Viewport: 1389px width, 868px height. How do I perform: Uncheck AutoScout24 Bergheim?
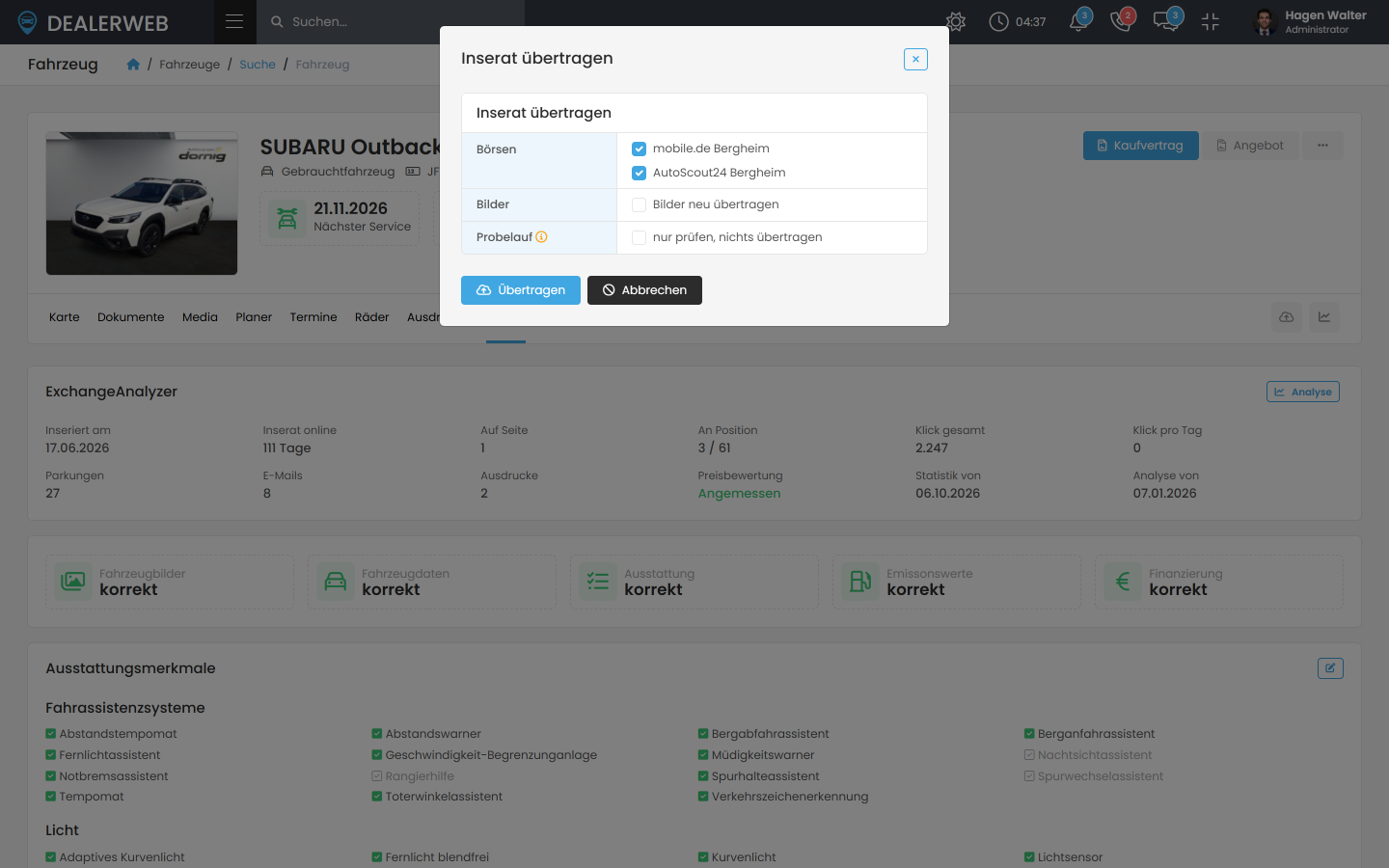click(x=639, y=173)
